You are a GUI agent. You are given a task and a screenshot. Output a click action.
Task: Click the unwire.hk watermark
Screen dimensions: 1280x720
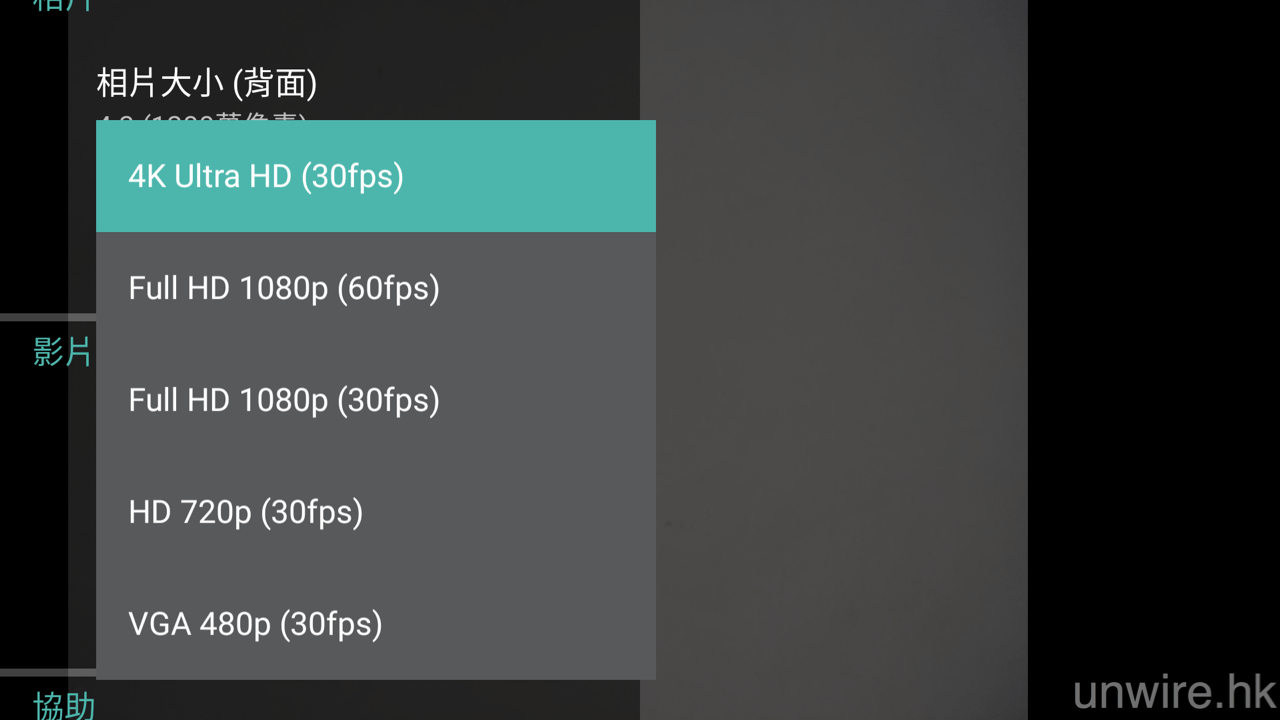(x=1174, y=692)
